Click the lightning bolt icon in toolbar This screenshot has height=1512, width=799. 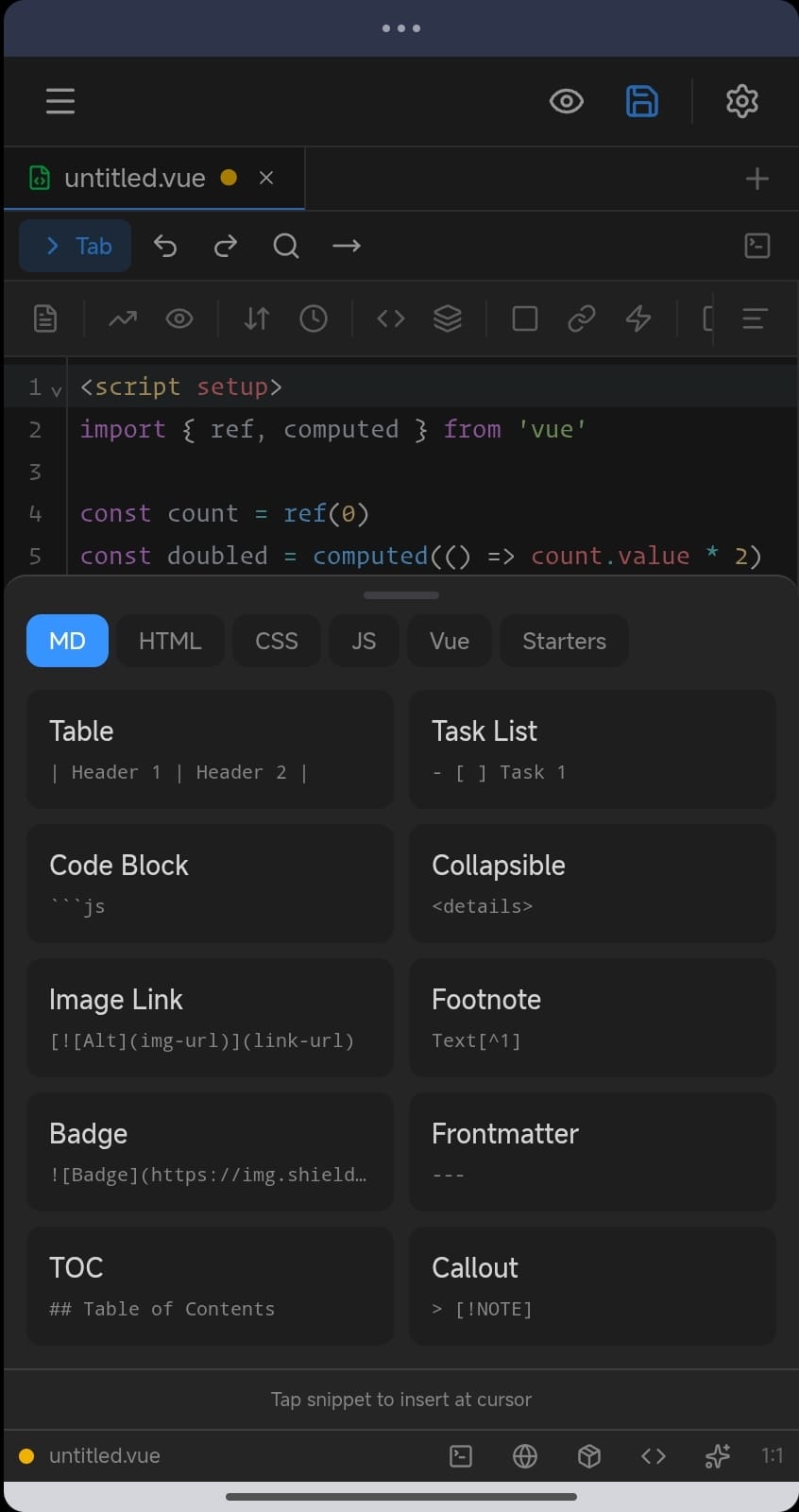tap(638, 318)
